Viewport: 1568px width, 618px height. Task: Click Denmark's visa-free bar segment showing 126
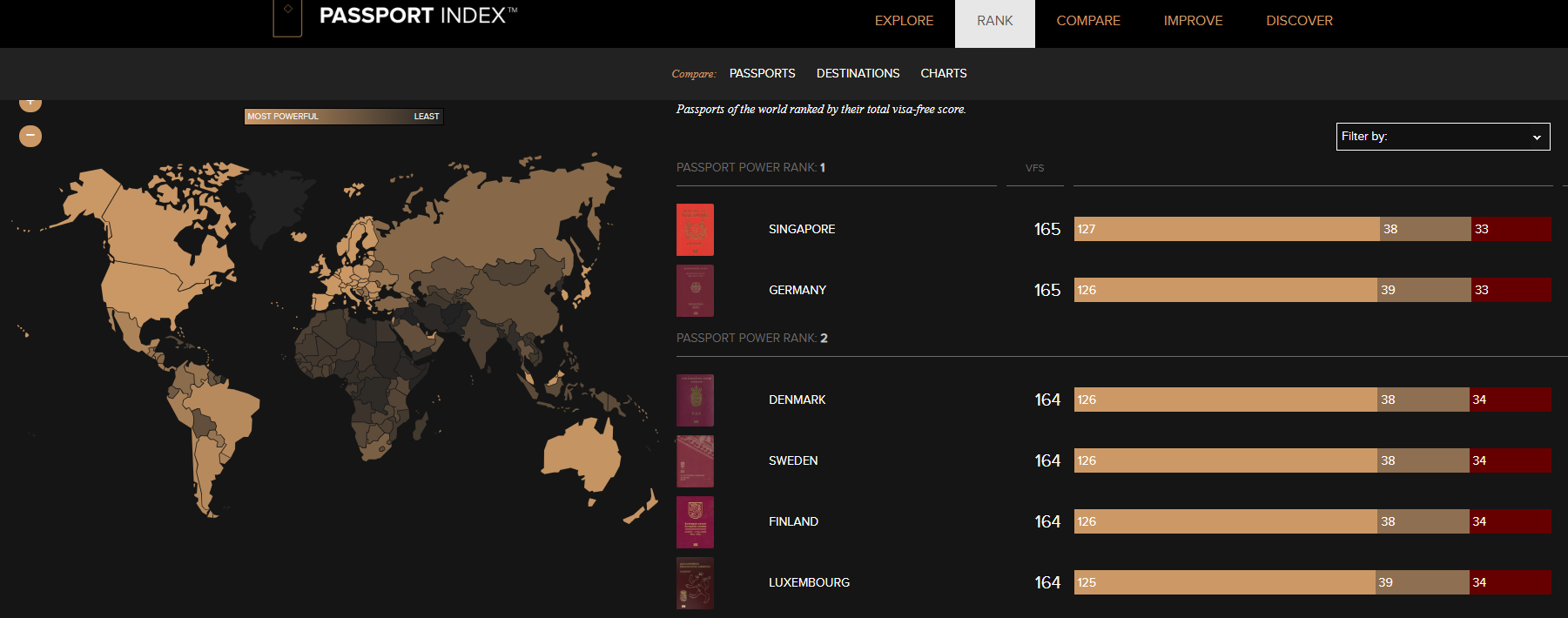point(1226,400)
